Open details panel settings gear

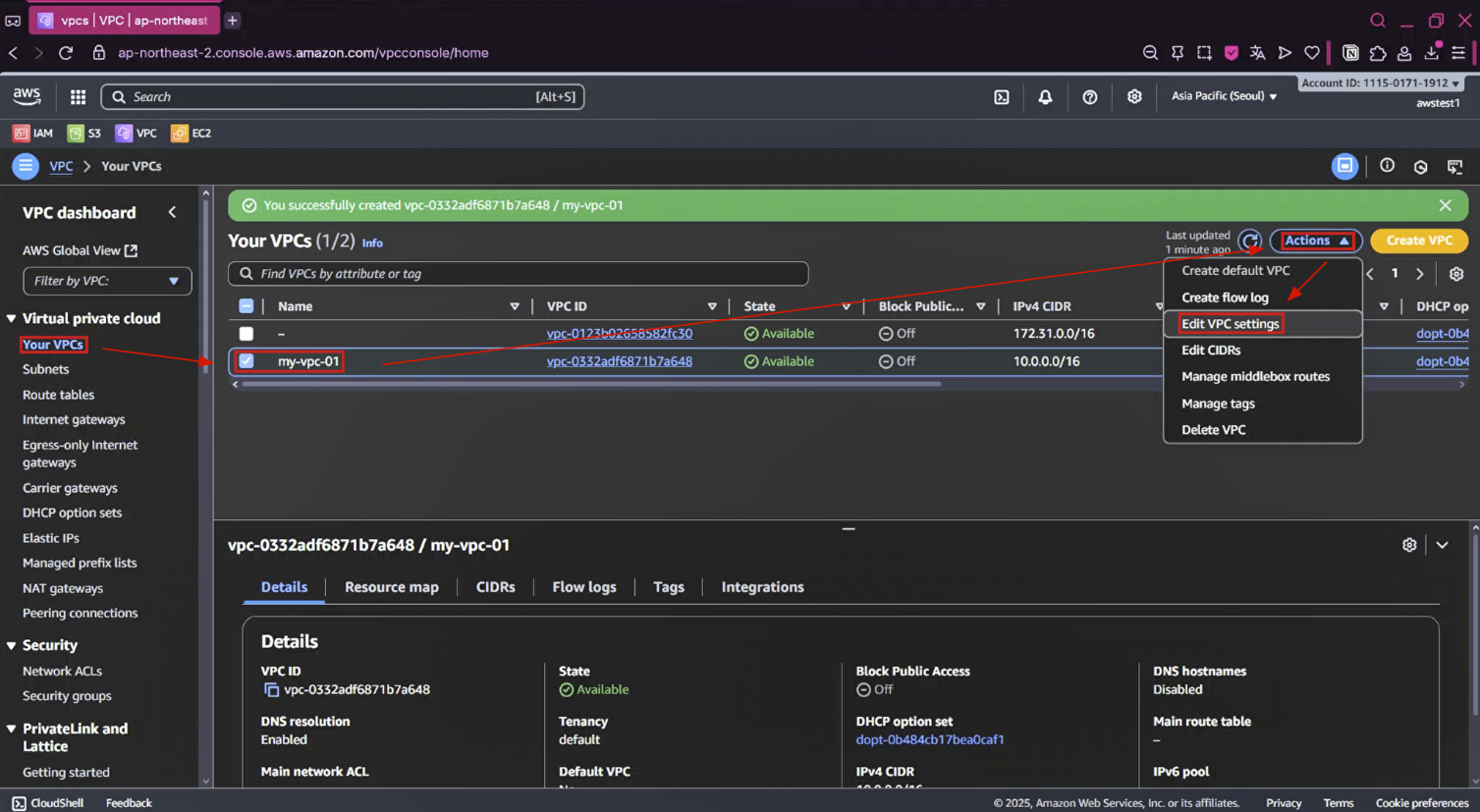1409,545
